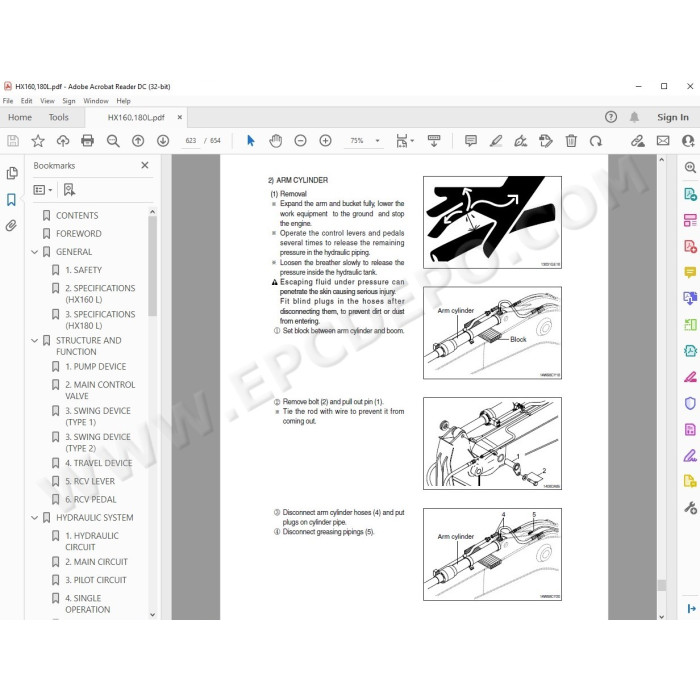
Task: Zoom out with minus icon
Action: [300, 141]
